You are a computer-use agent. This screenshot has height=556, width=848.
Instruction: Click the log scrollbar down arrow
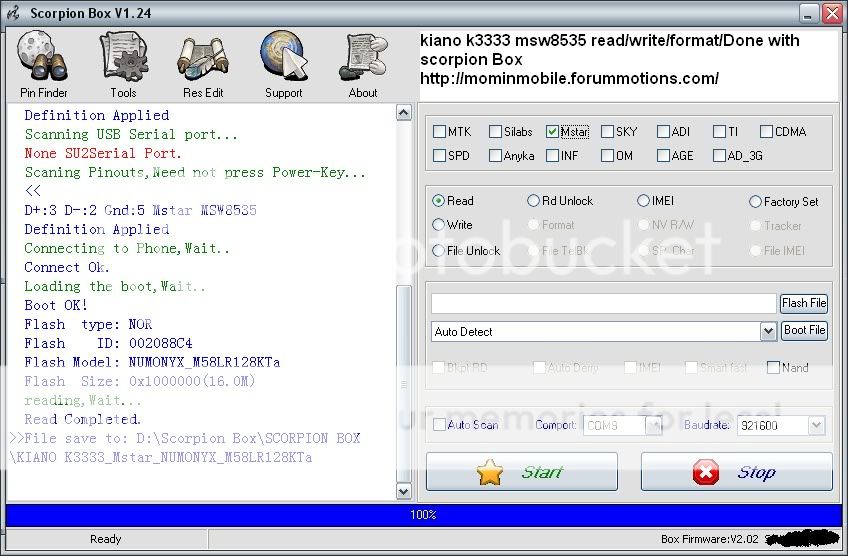[404, 491]
